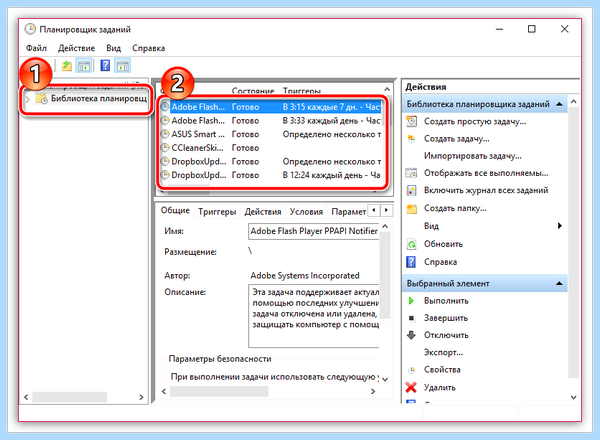Click the icon beside Отображать все выполняемые
This screenshot has height=440, width=600.
[x=411, y=173]
